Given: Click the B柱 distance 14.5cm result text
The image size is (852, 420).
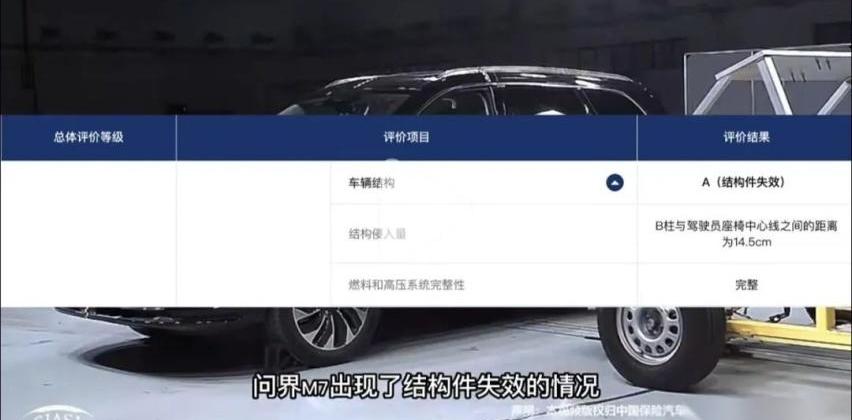Looking at the screenshot, I should [746, 234].
